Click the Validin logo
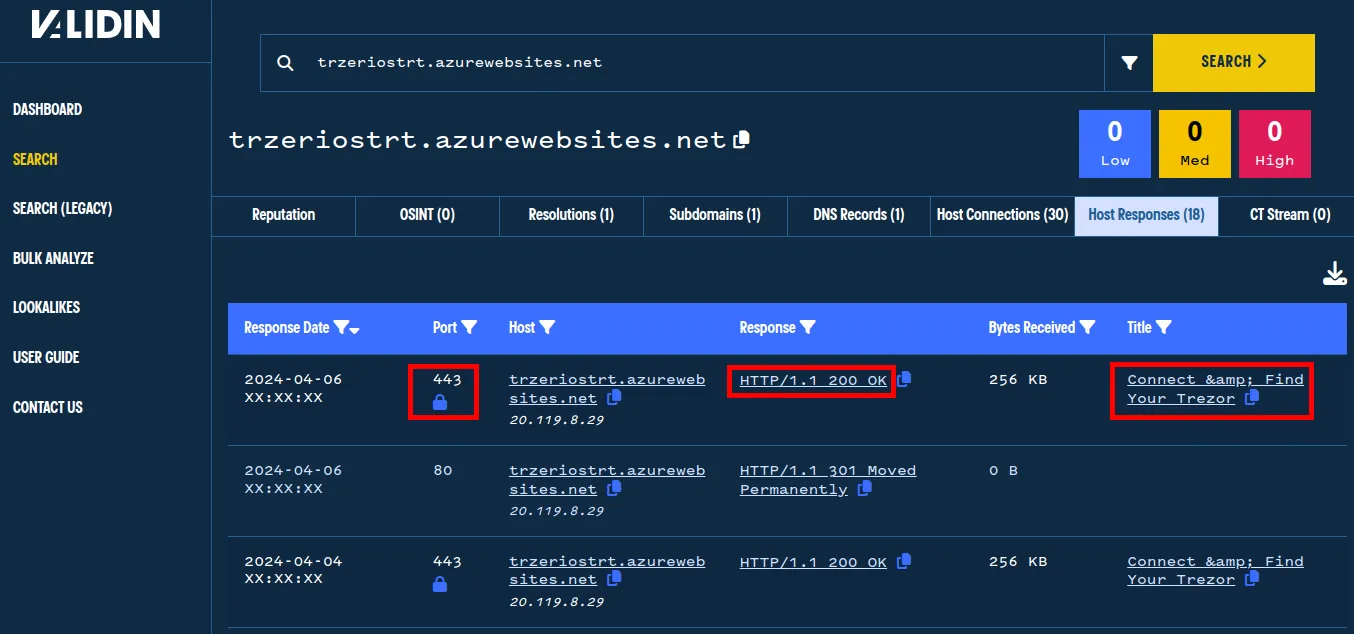Viewport: 1354px width, 634px height. pos(95,26)
